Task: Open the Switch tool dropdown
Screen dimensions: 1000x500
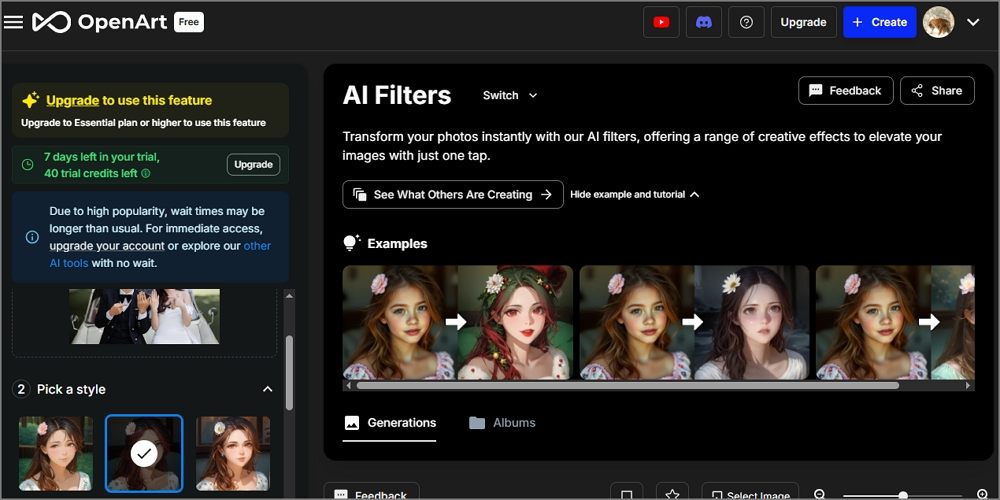Action: click(x=510, y=95)
